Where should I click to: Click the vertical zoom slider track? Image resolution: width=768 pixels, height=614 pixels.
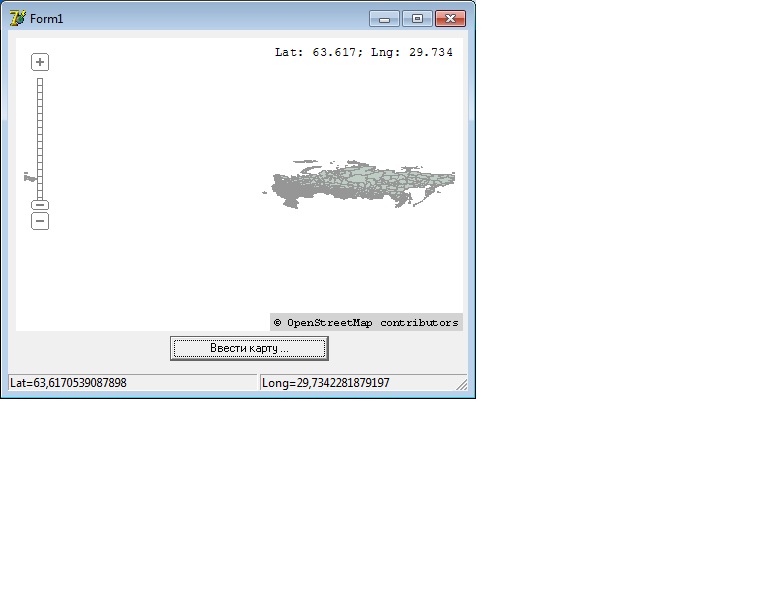tap(40, 139)
